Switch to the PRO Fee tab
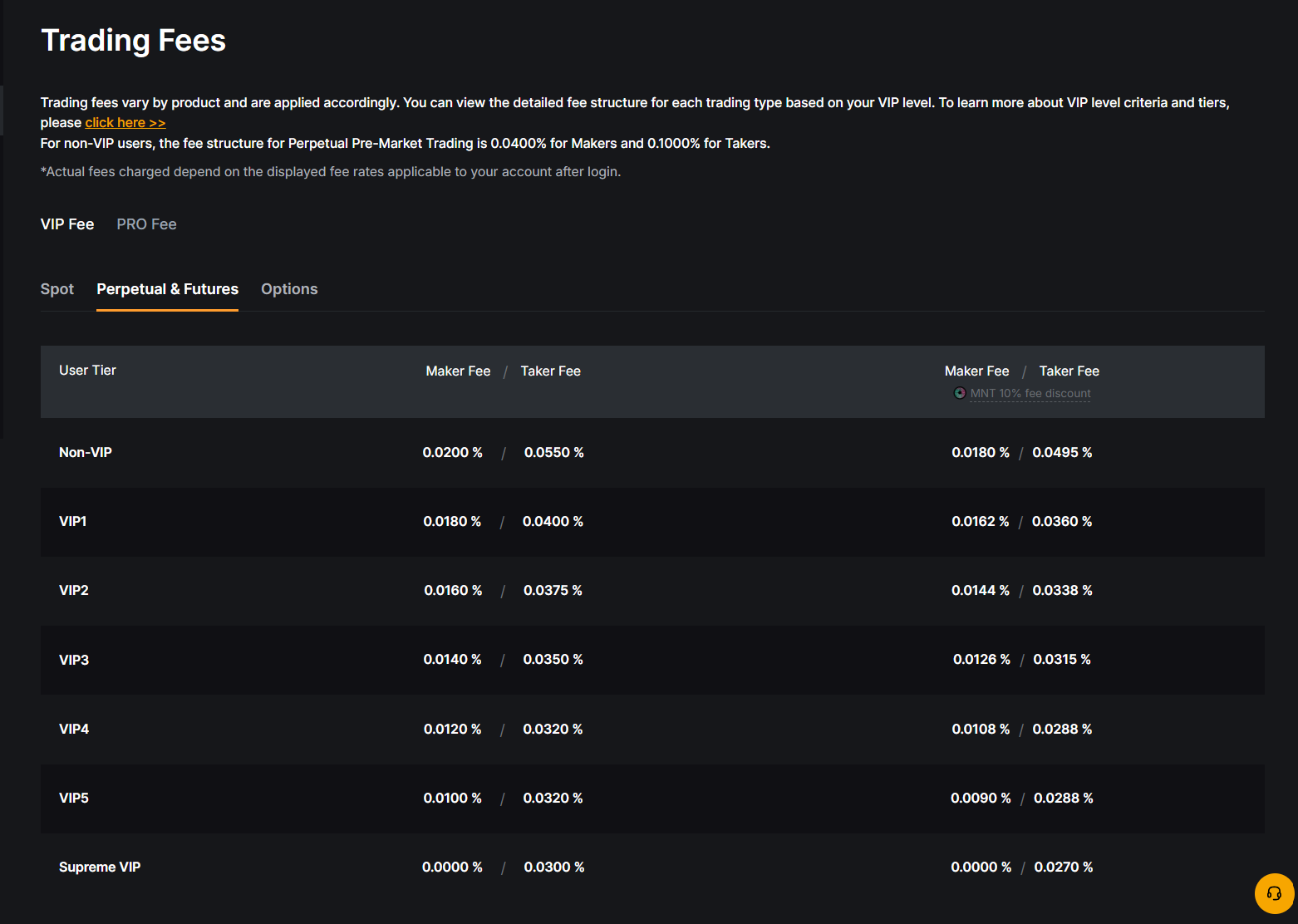This screenshot has width=1298, height=924. pyautogui.click(x=146, y=224)
